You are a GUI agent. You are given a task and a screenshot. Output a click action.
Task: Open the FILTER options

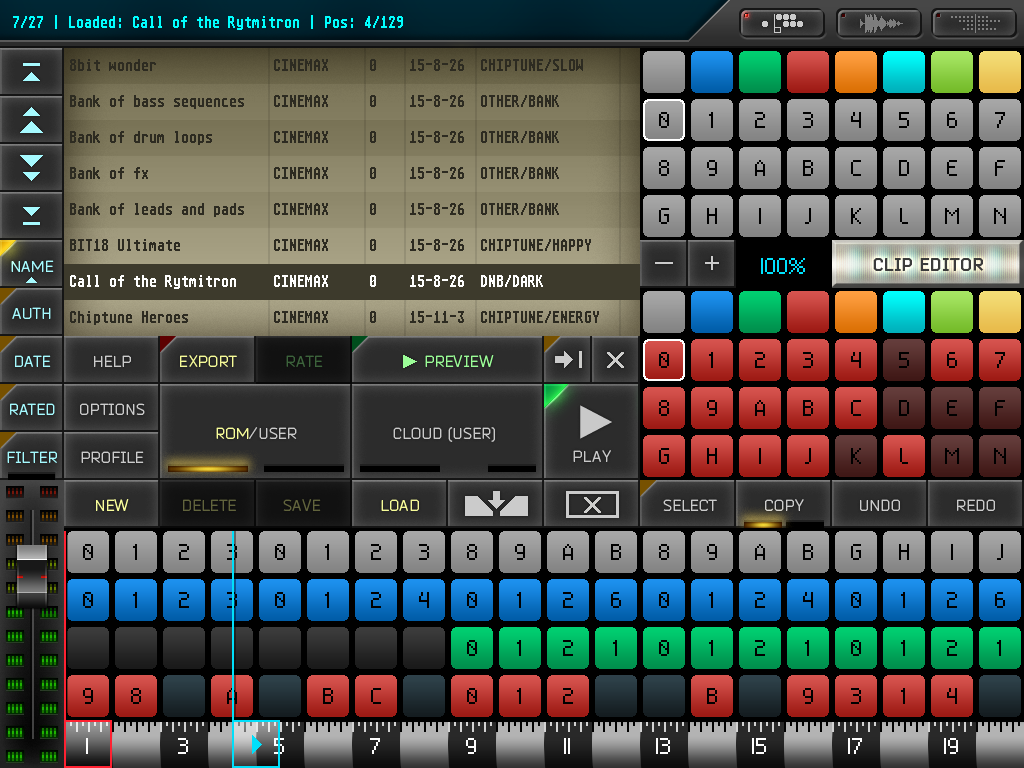(x=31, y=457)
